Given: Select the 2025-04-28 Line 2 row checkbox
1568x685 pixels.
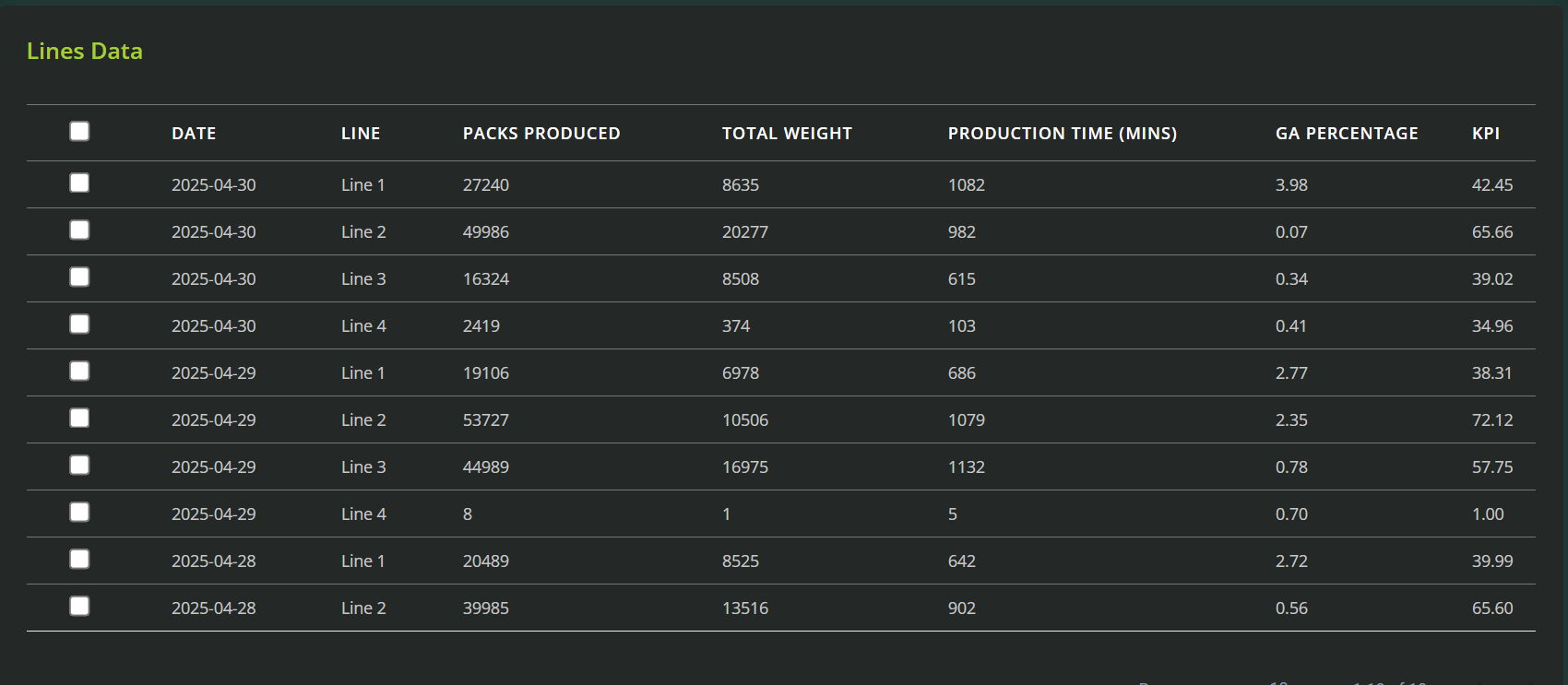Looking at the screenshot, I should pos(80,607).
